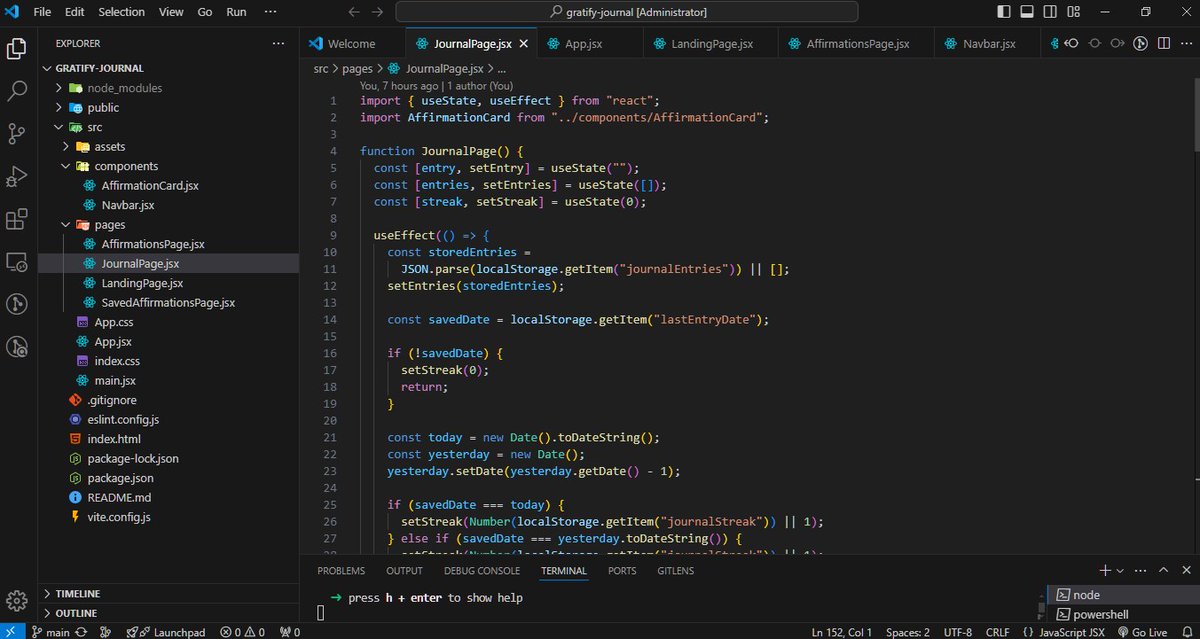The height and width of the screenshot is (639, 1200).
Task: Click the ports forwarded indicator showing 0
Action: tap(290, 632)
